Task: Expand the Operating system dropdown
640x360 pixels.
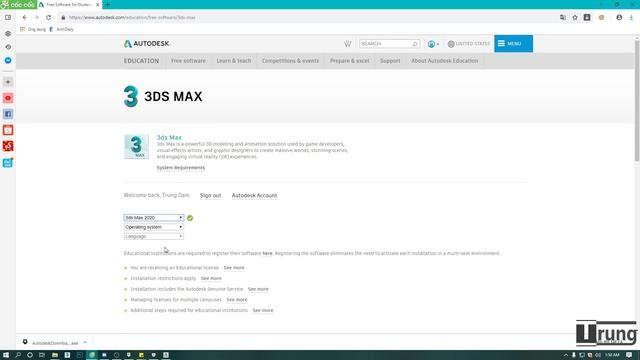Action: 154,227
